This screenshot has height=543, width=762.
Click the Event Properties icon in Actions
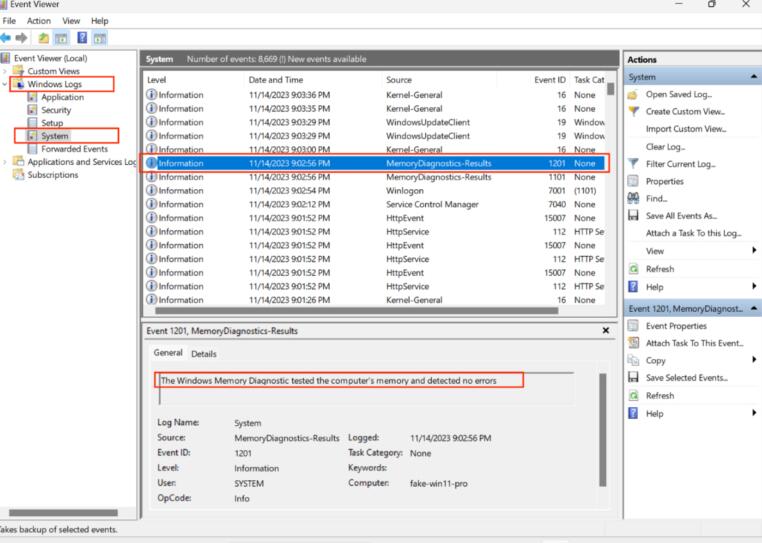click(x=634, y=326)
